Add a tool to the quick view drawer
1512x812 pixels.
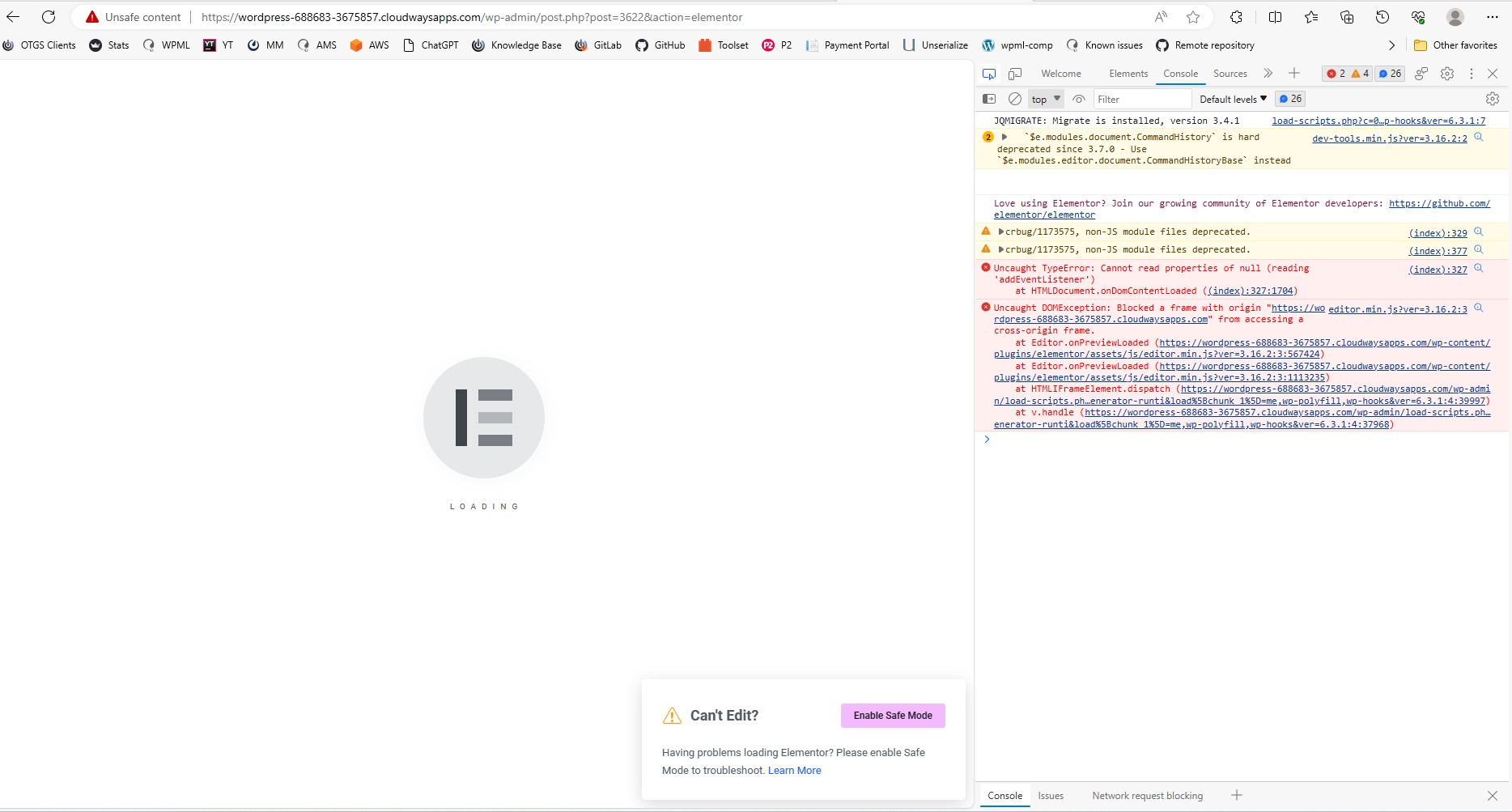click(x=1237, y=796)
